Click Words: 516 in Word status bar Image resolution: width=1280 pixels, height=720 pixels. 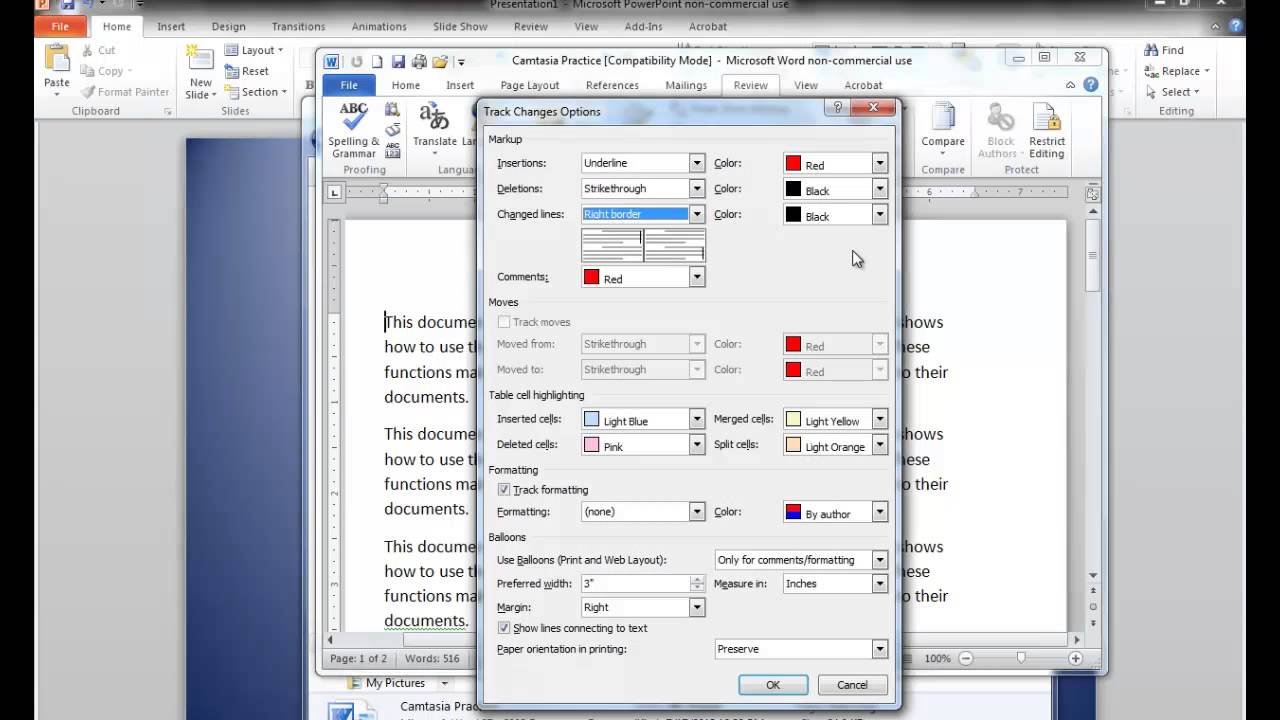coord(432,659)
